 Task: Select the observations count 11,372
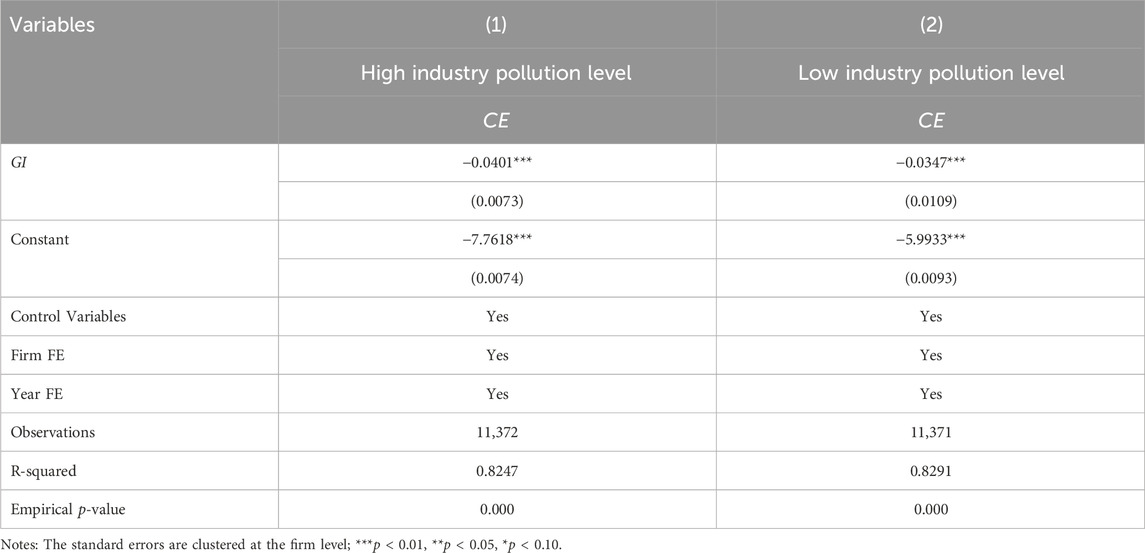pos(497,432)
